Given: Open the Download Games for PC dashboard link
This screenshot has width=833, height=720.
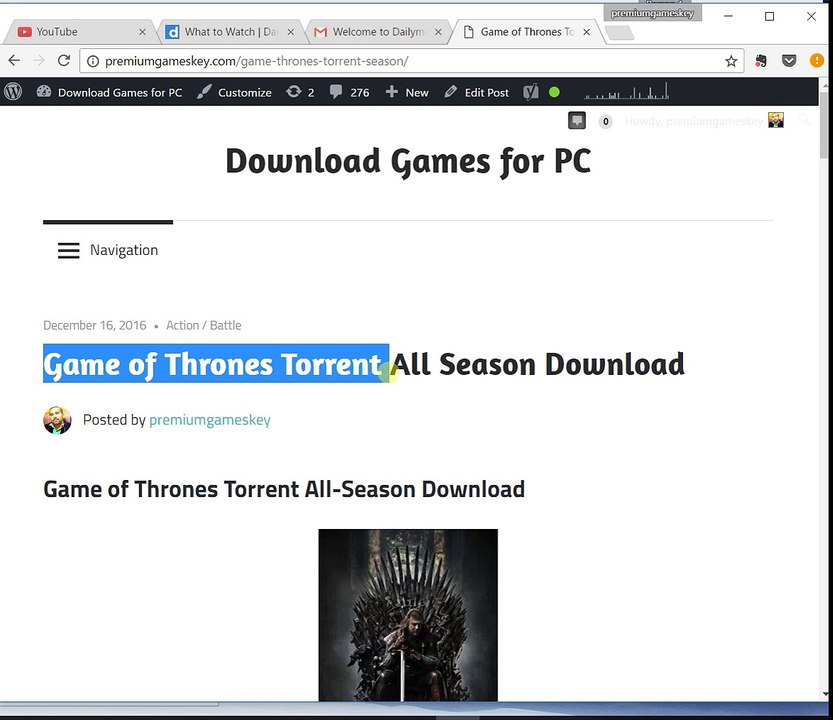Looking at the screenshot, I should [x=109, y=92].
